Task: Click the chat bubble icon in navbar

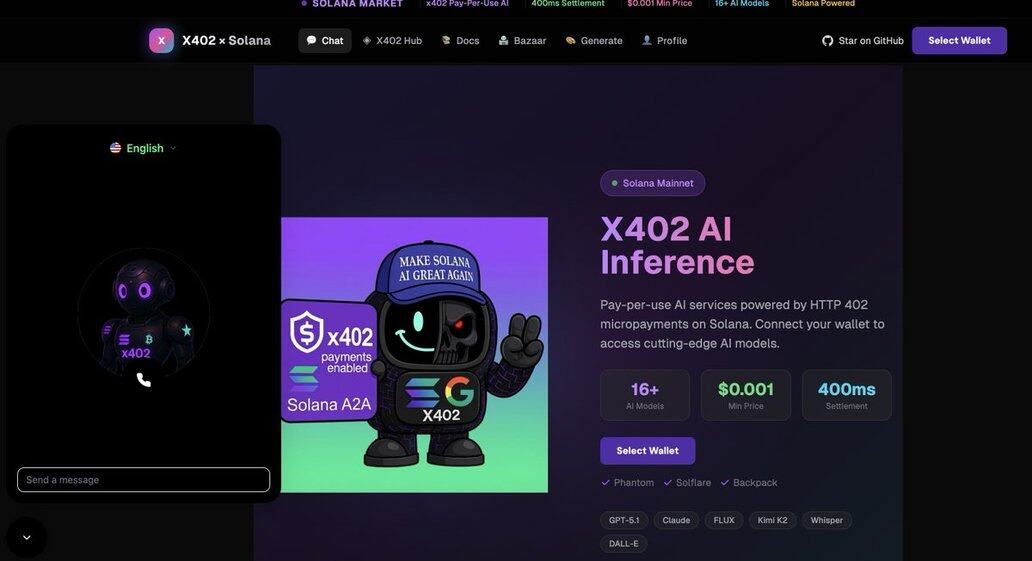Action: 311,40
